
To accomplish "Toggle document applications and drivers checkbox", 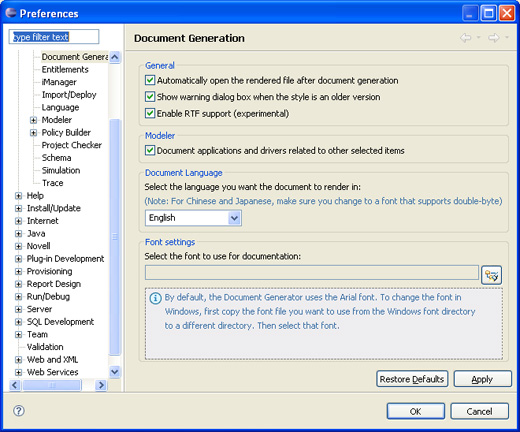I will pos(150,150).
